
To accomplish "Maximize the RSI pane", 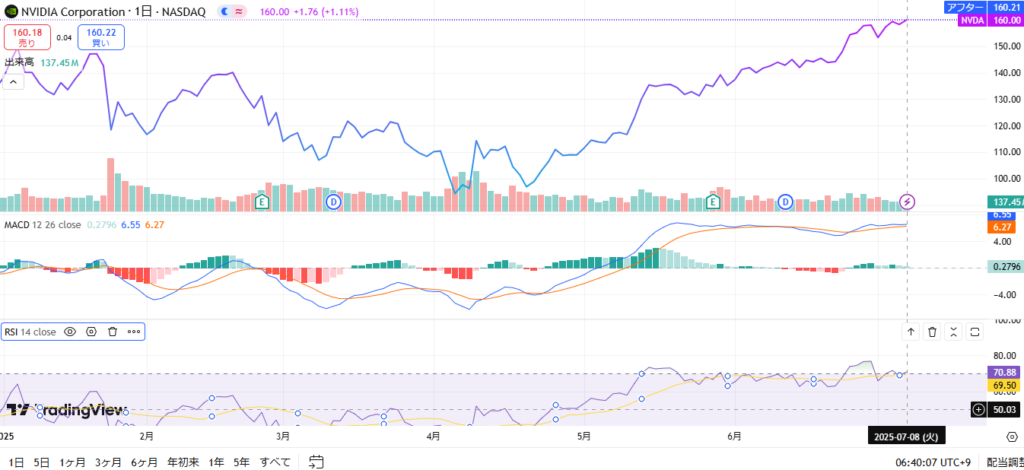I will 975,332.
